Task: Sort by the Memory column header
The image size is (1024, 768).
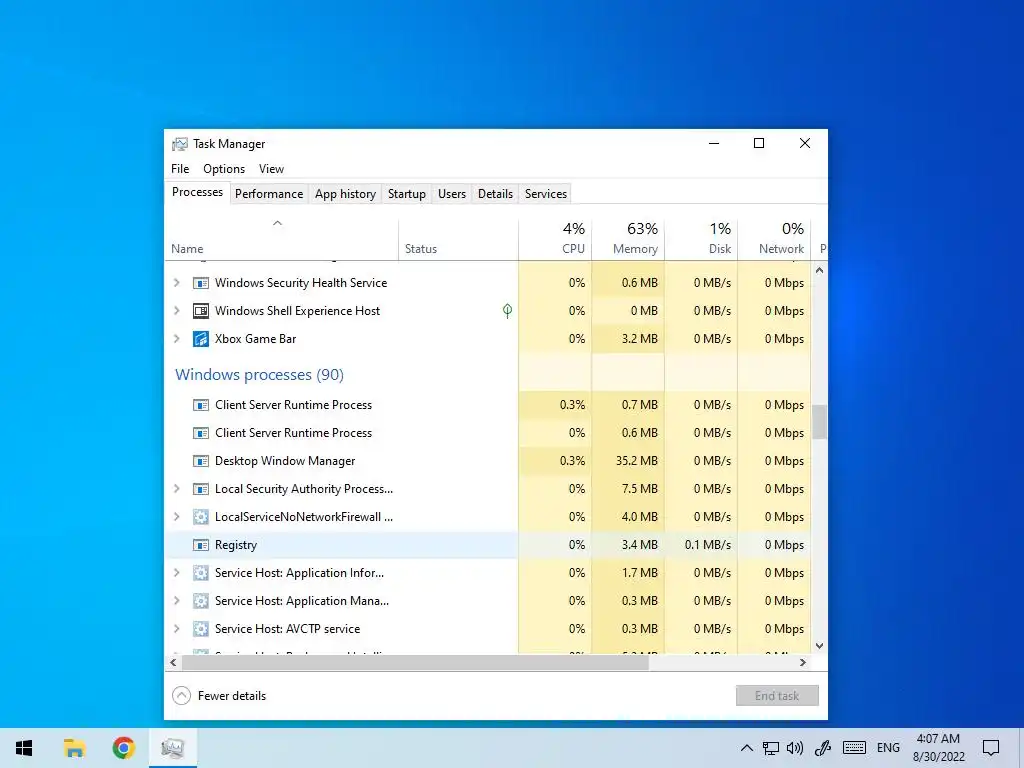Action: 628,239
